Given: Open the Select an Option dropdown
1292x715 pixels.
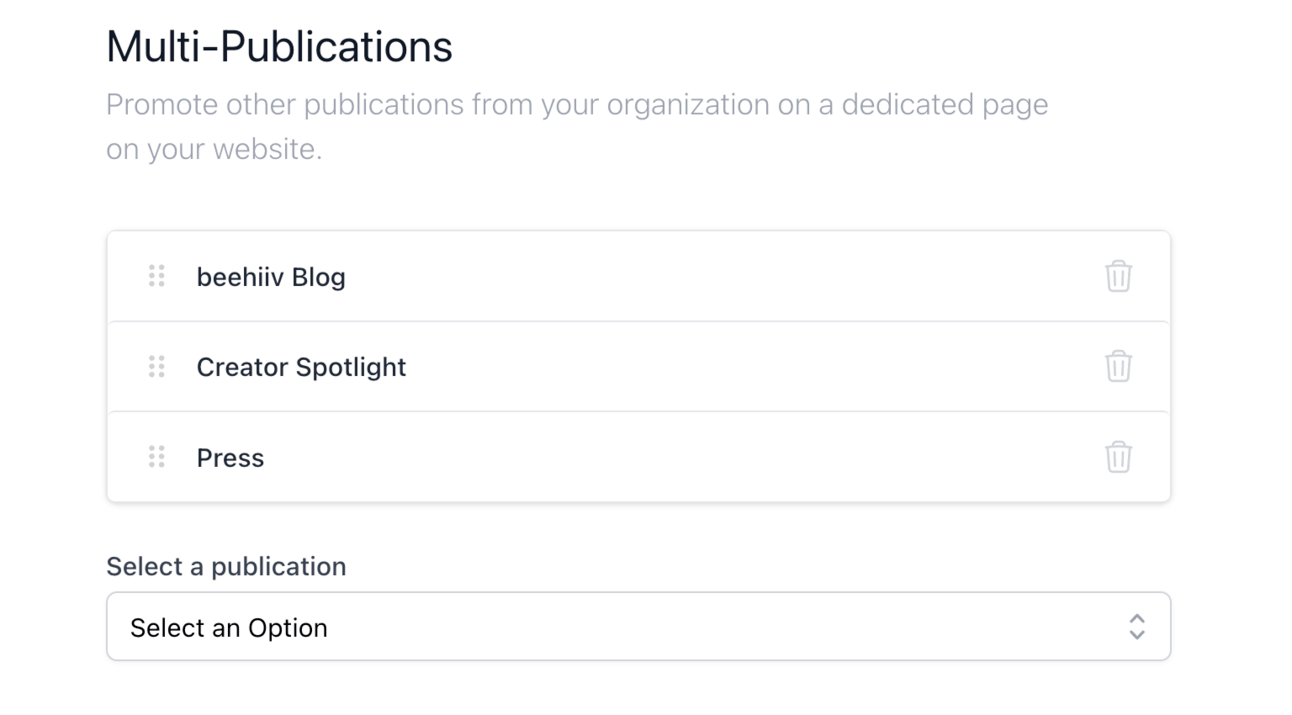Looking at the screenshot, I should point(638,627).
